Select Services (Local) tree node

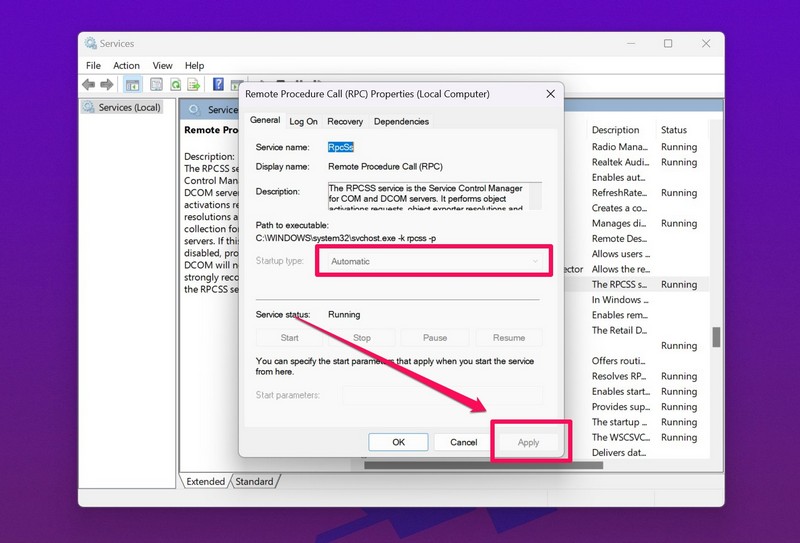(x=123, y=107)
